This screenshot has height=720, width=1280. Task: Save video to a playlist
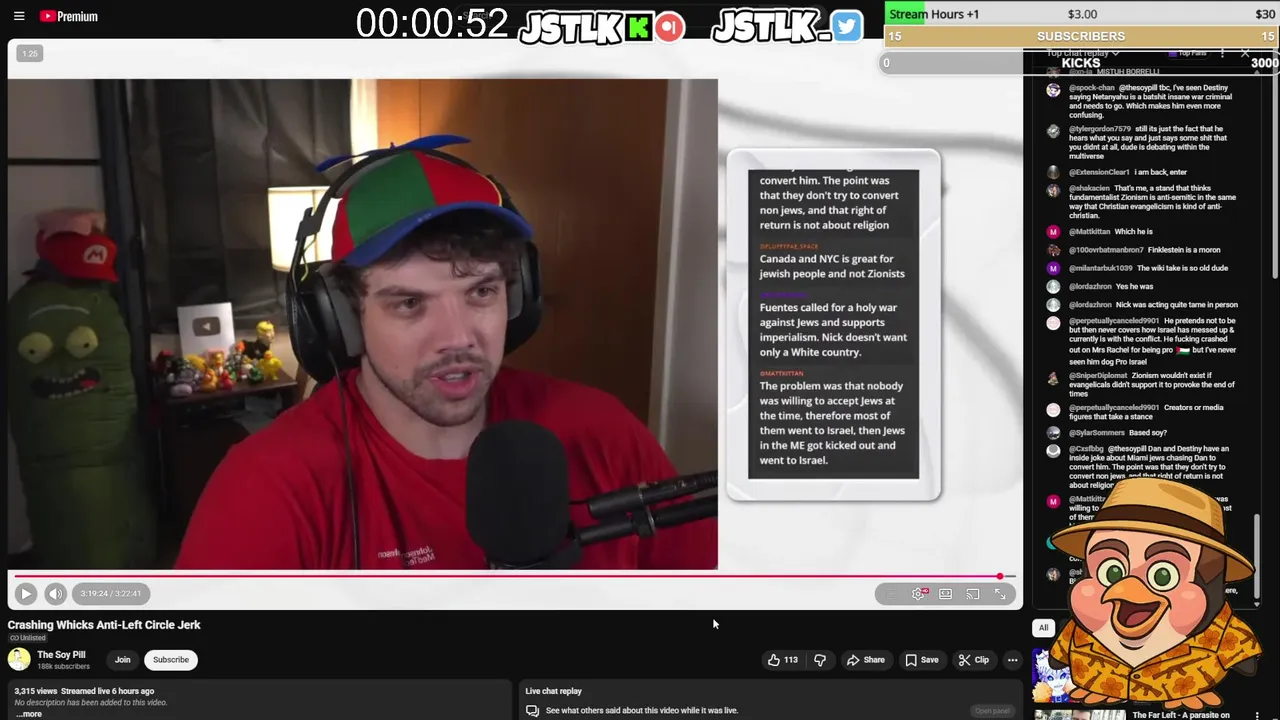pyautogui.click(x=921, y=660)
